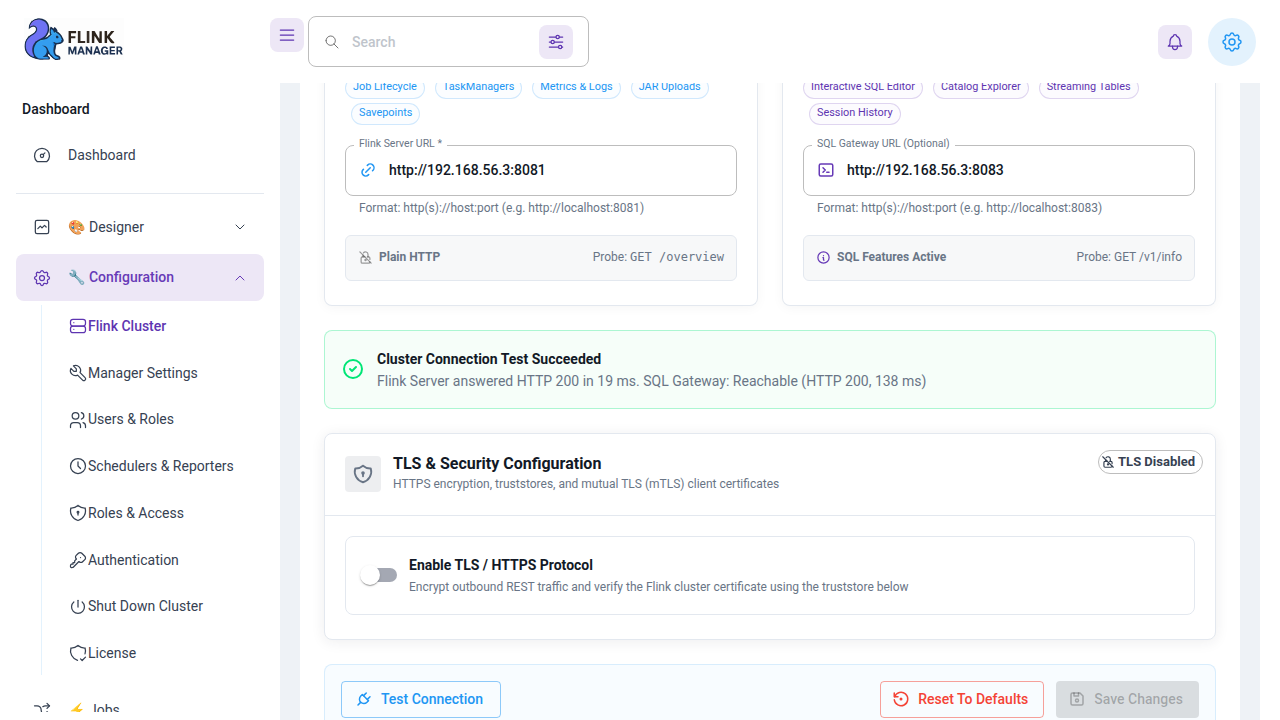Click the Interactive SQL Editor tag
The image size is (1280, 720).
coord(863,87)
